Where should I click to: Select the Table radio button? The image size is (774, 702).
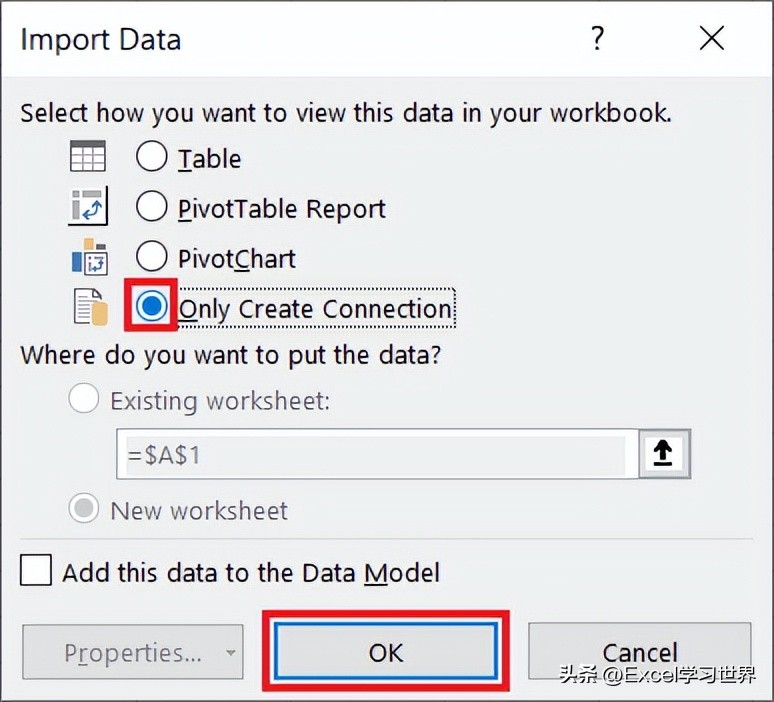click(x=152, y=156)
